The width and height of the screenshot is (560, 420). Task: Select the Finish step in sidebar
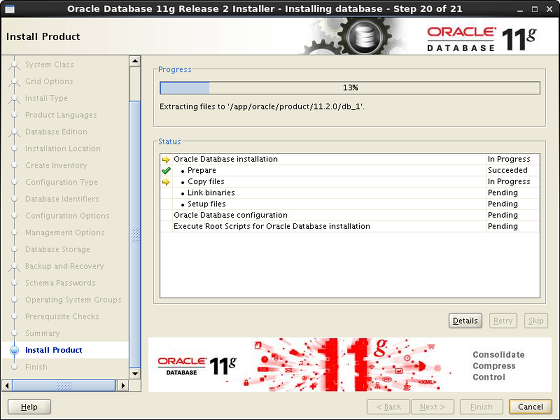(x=36, y=367)
